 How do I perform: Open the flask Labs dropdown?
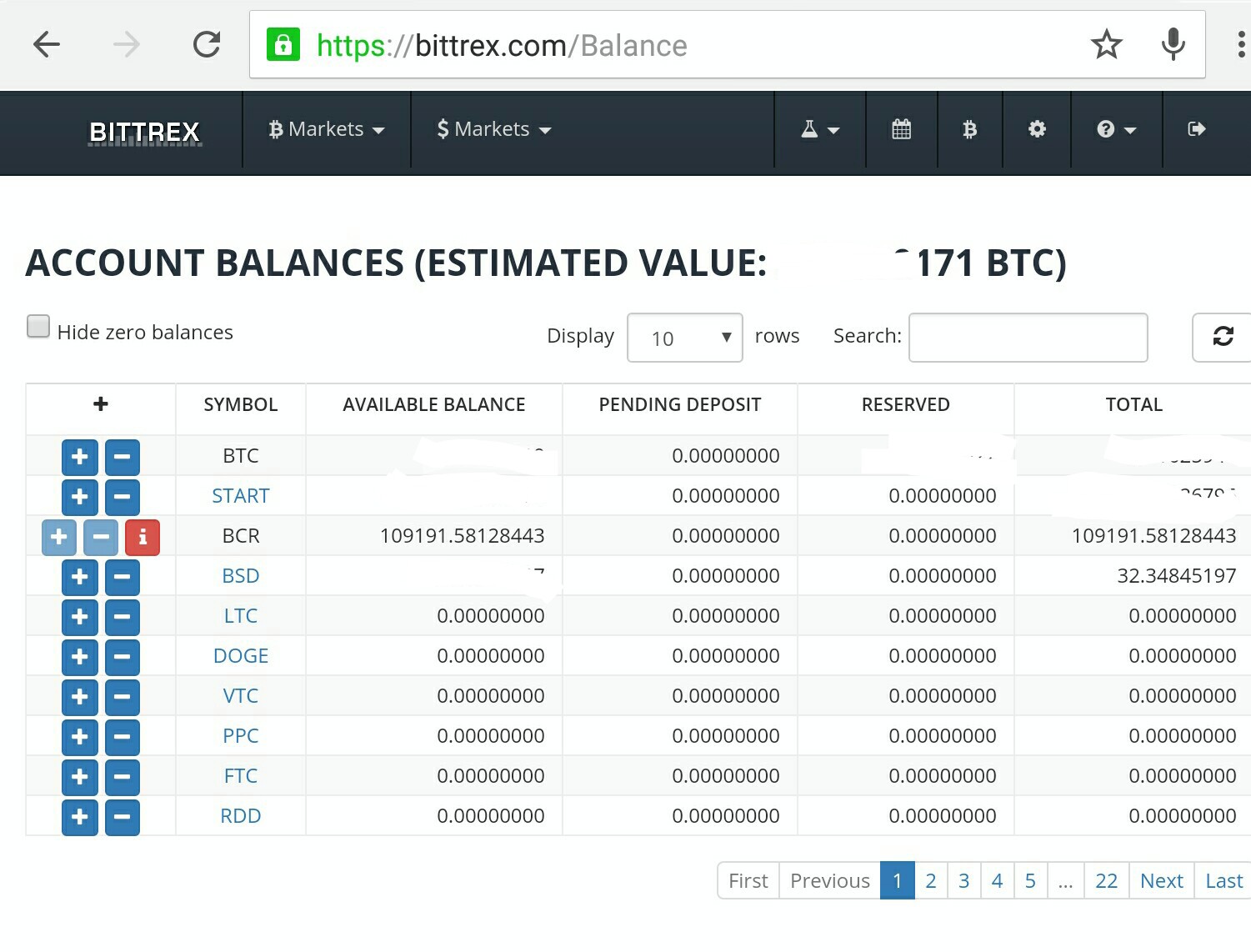point(820,129)
